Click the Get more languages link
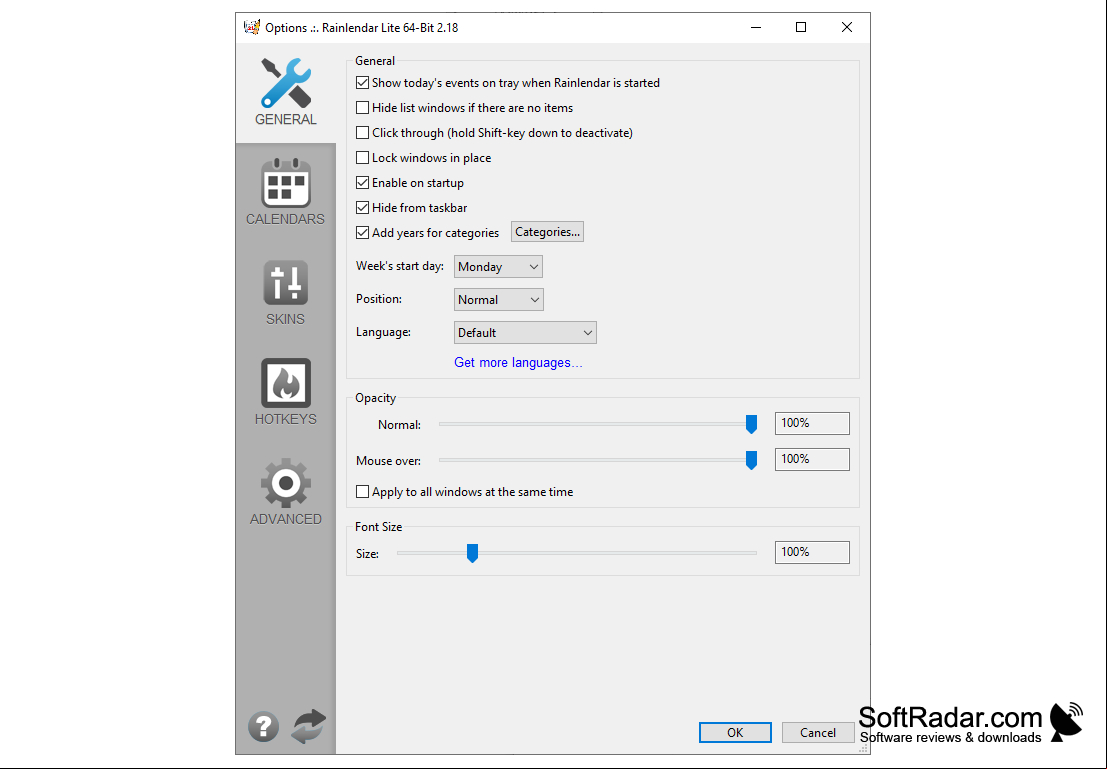1107x769 pixels. point(517,362)
